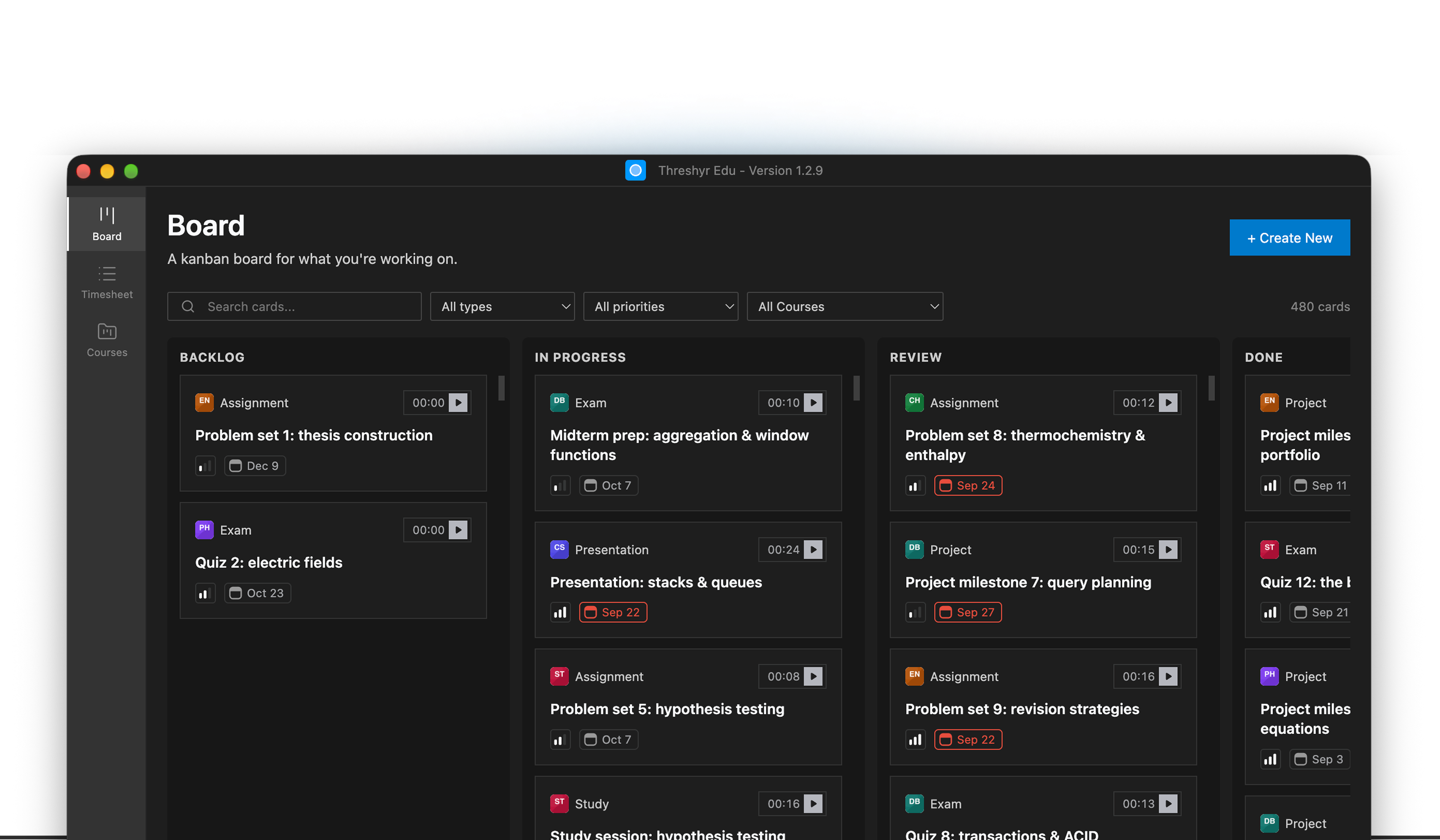
Task: Play timer for Midterm prep aggregation card
Action: tap(813, 403)
